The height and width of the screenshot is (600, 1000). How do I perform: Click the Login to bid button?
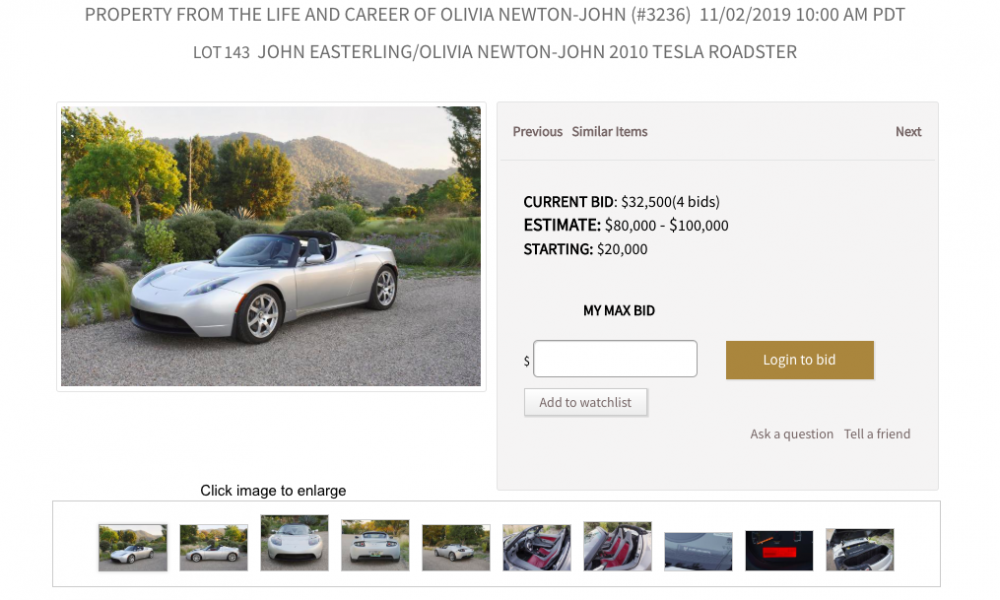pyautogui.click(x=800, y=360)
